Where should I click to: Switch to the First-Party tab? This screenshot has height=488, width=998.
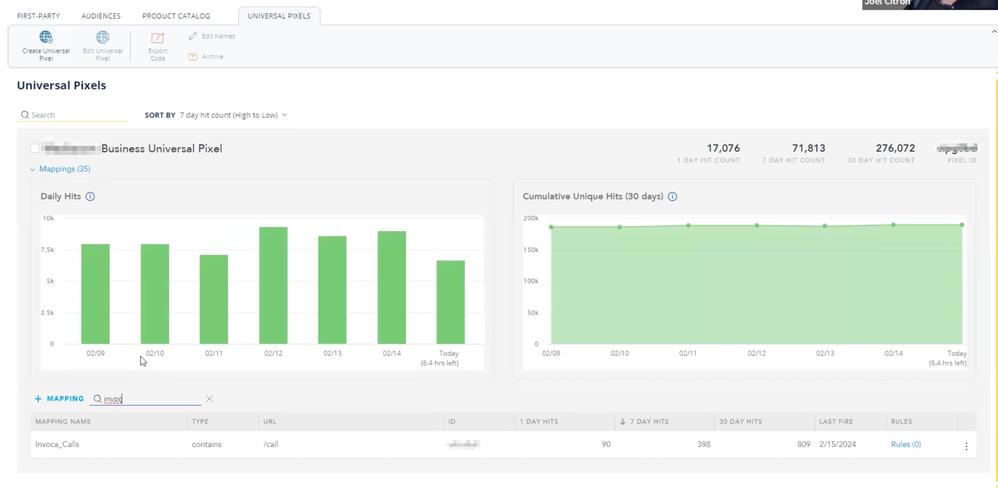38,16
